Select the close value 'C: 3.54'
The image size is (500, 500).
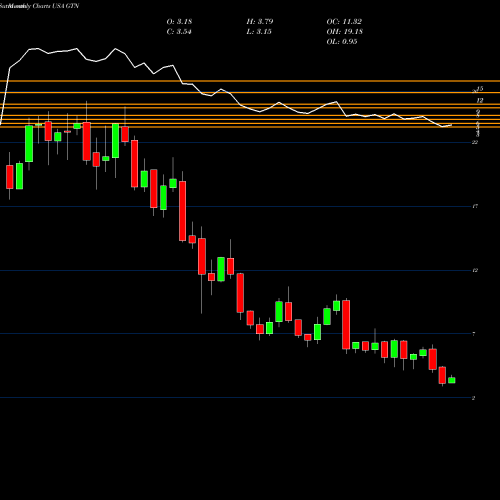pos(179,32)
